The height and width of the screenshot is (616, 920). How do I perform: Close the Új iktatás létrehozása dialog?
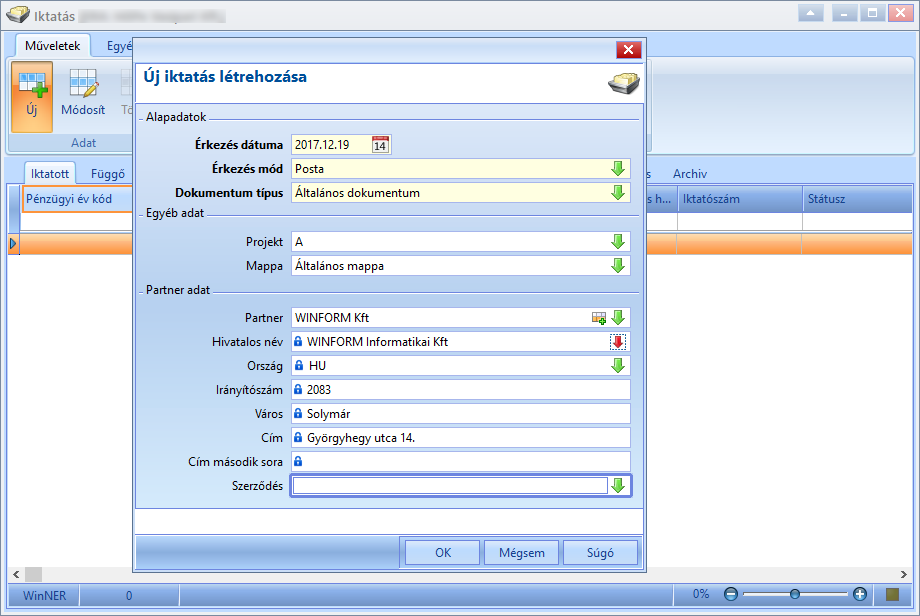click(x=628, y=50)
